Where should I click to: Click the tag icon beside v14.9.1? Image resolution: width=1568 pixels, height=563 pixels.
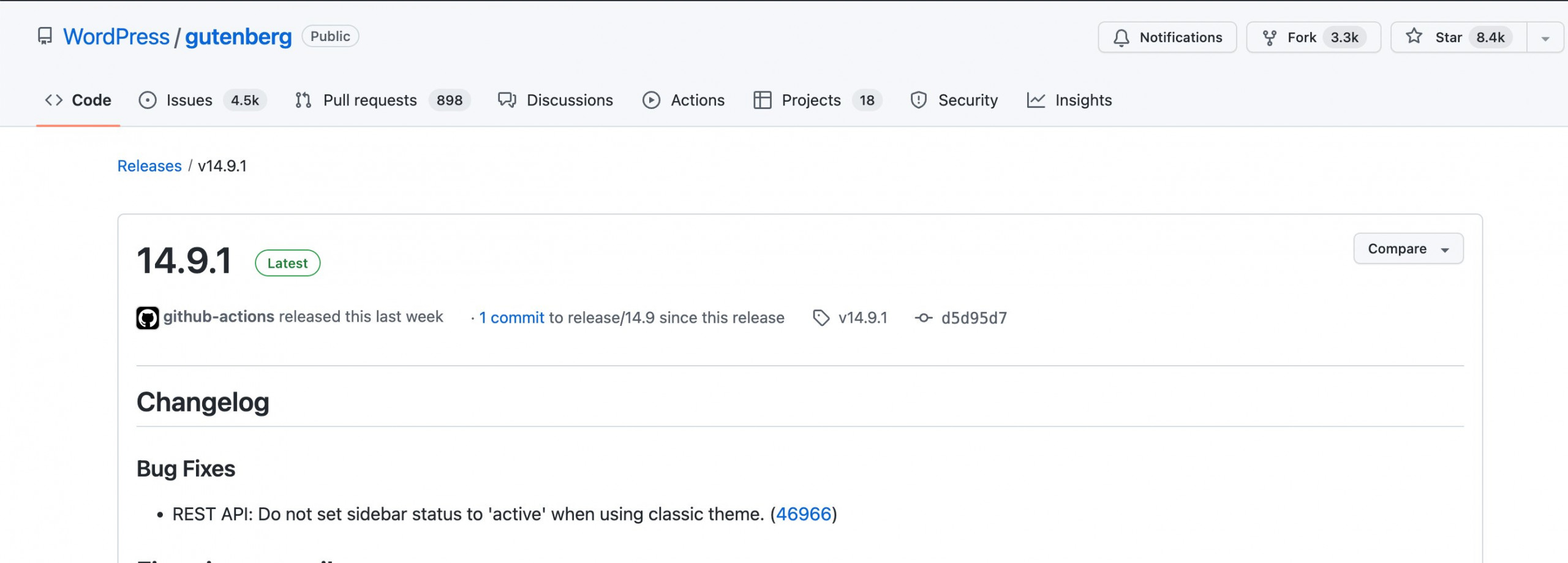821,318
